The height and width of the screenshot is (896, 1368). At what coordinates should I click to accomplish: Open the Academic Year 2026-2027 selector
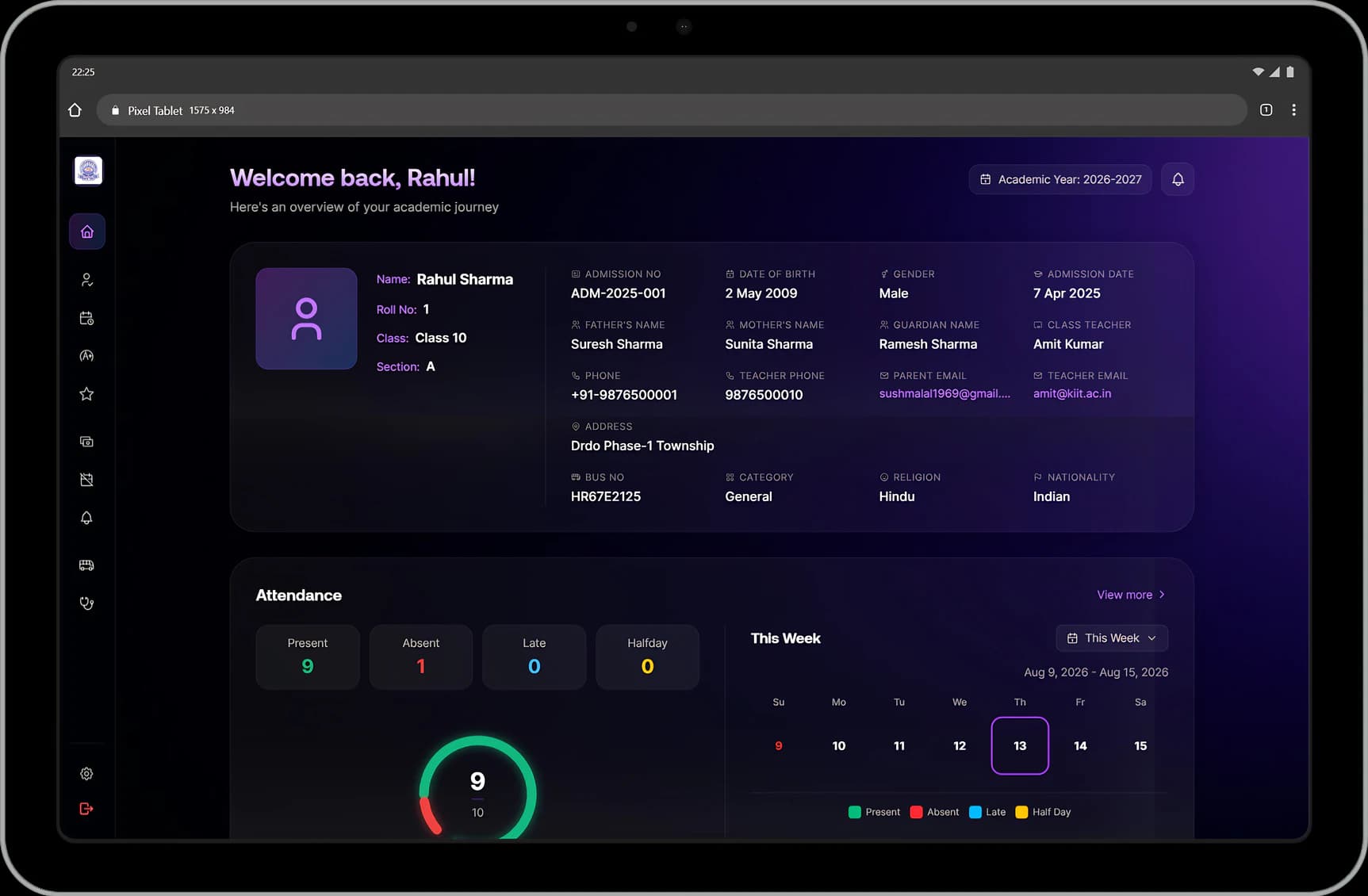[x=1060, y=179]
